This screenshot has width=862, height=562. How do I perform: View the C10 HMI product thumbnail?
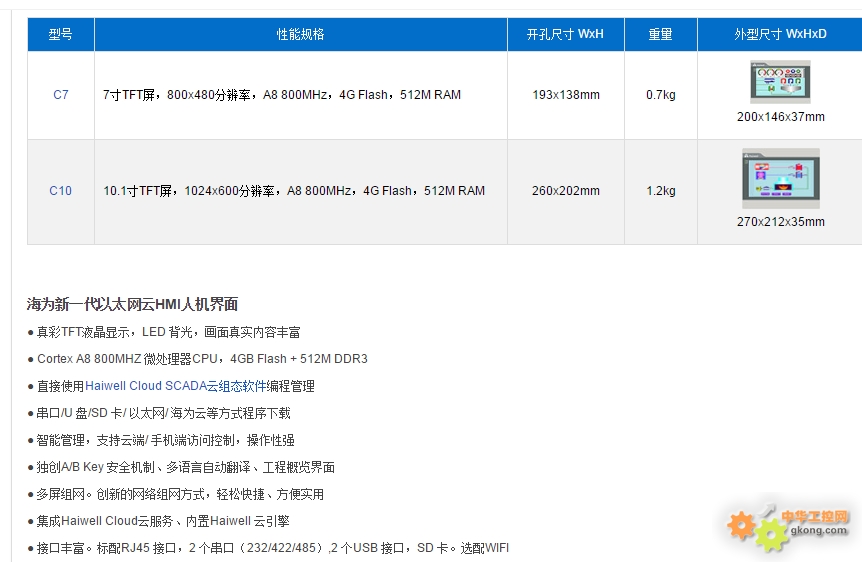(781, 178)
